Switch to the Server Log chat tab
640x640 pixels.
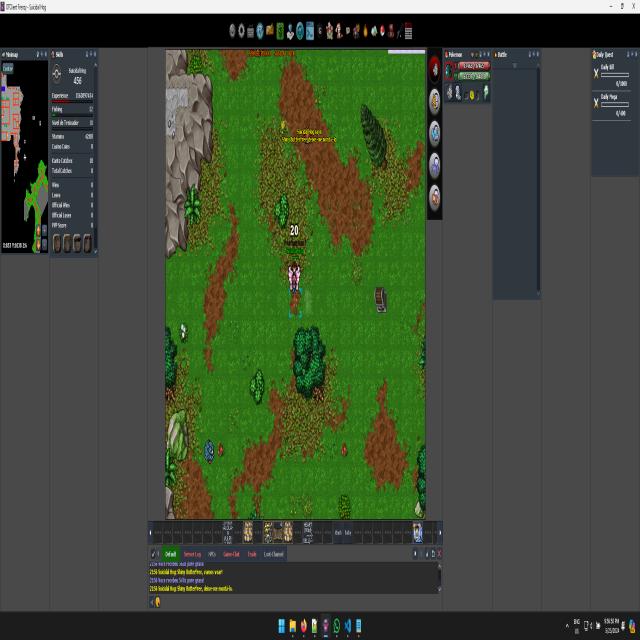(193, 554)
